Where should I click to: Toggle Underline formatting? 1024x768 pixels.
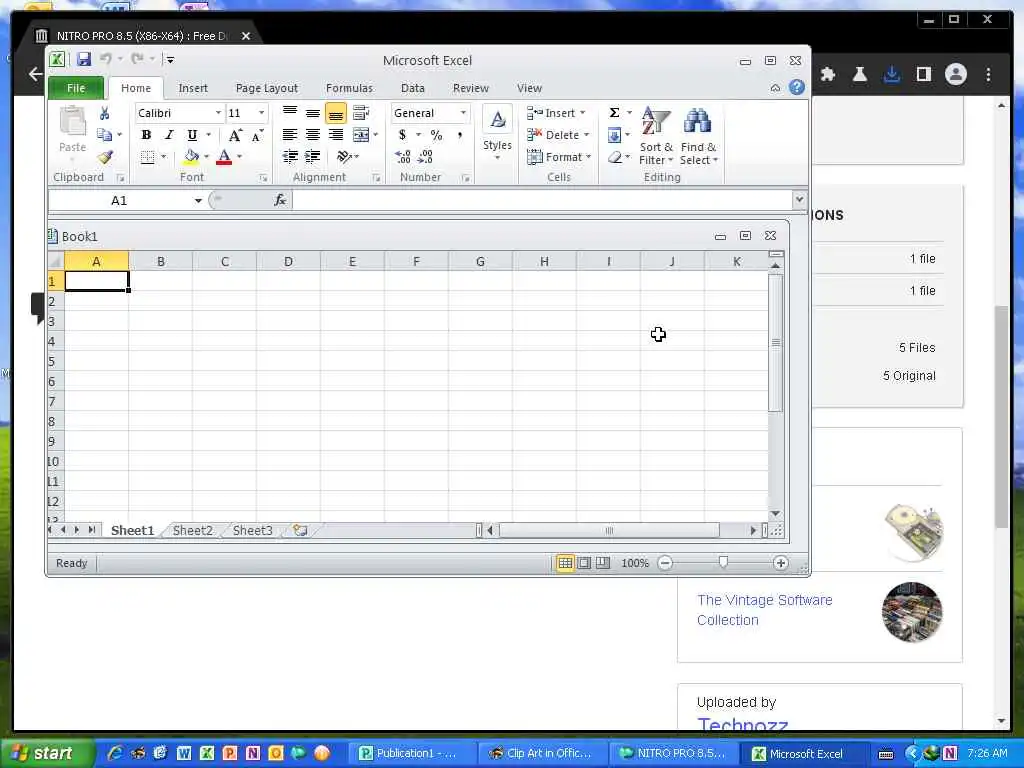tap(192, 135)
